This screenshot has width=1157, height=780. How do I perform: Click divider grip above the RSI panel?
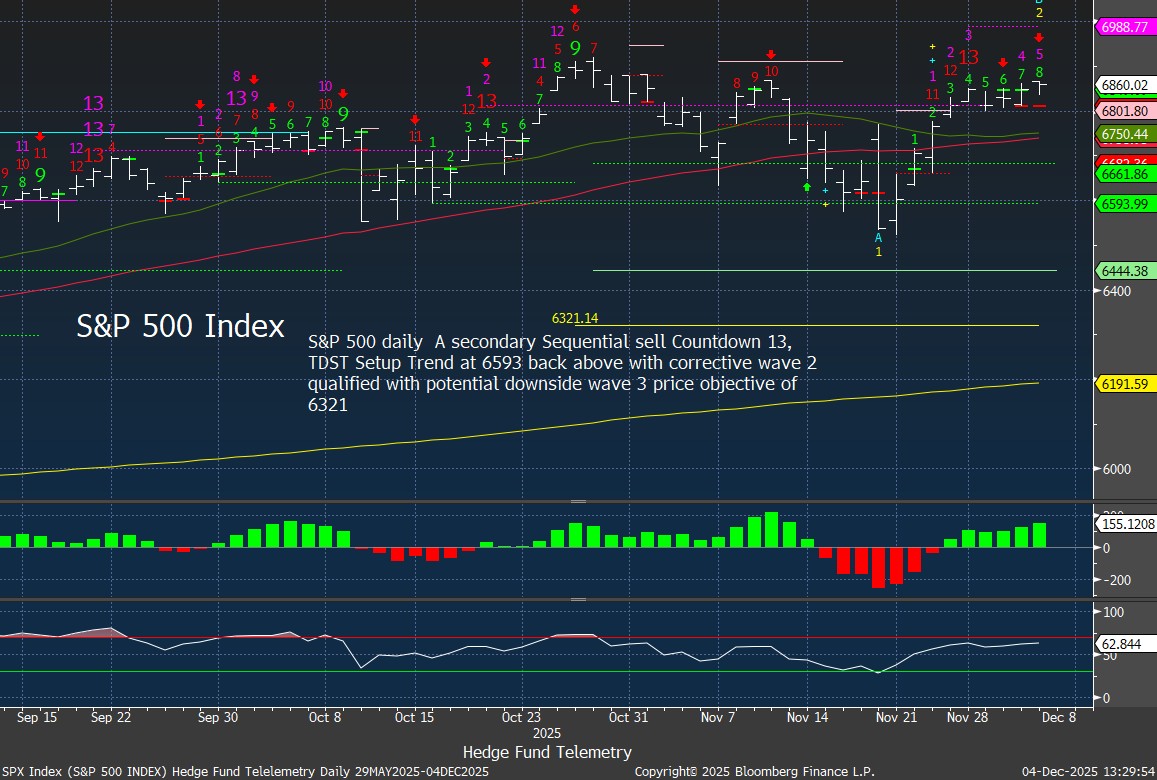(578, 600)
